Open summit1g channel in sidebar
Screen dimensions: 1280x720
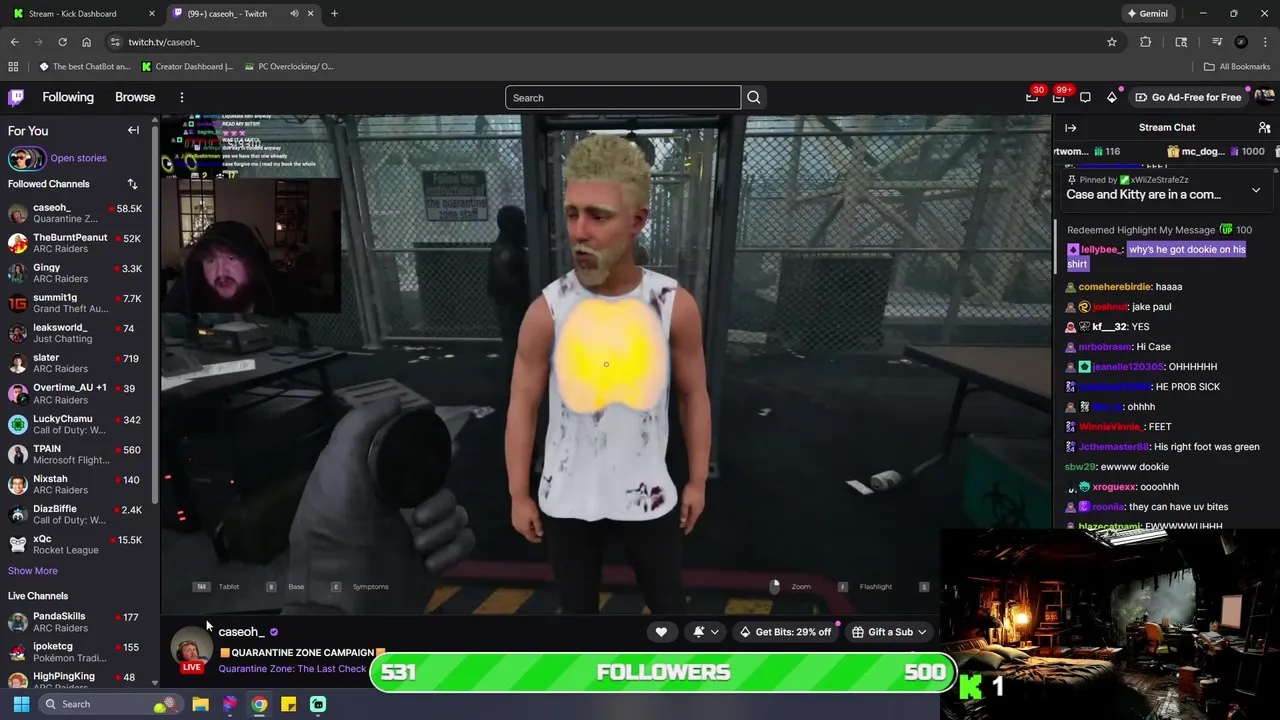[x=74, y=303]
